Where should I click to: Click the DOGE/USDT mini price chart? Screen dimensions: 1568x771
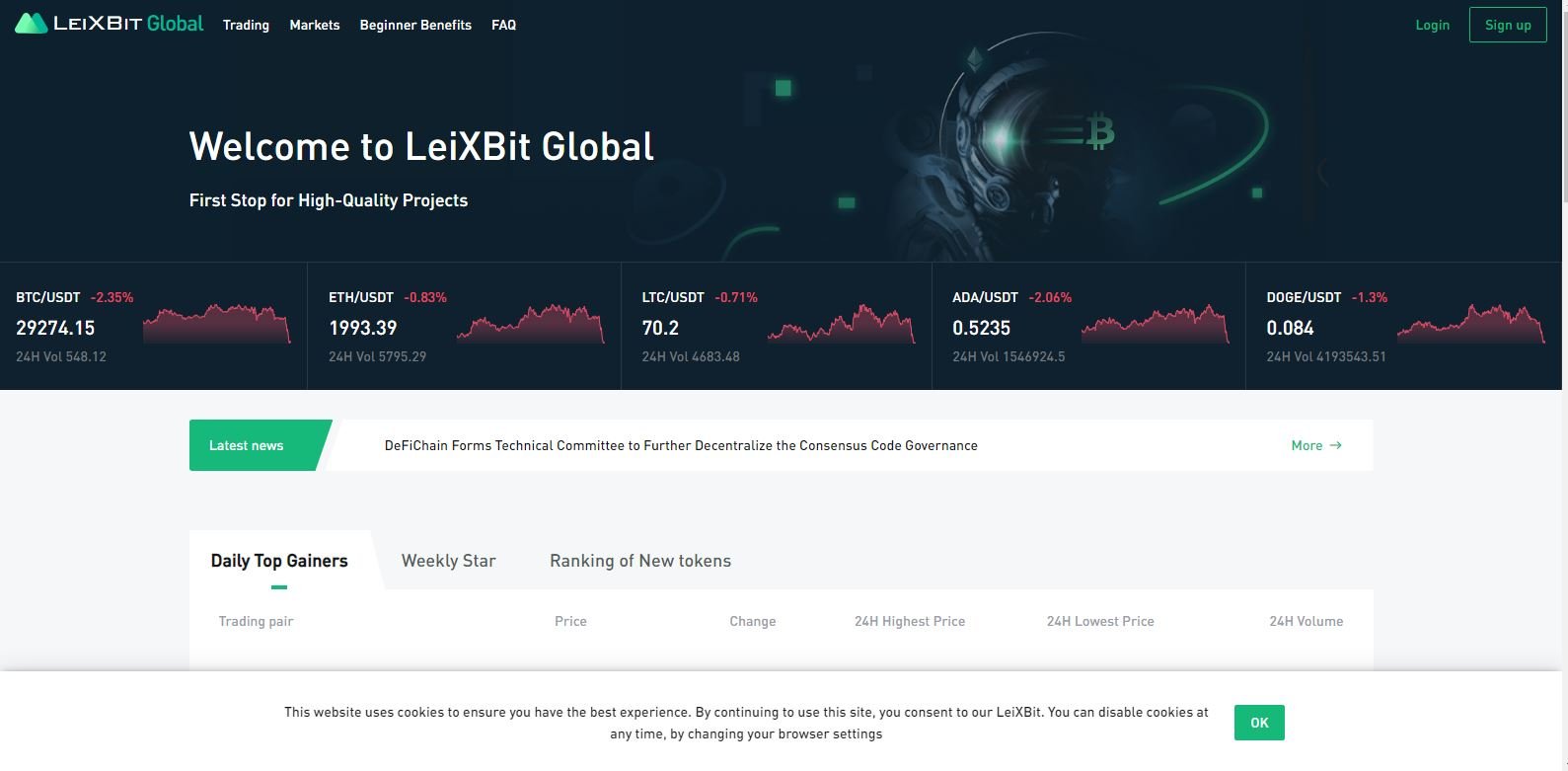[1470, 324]
